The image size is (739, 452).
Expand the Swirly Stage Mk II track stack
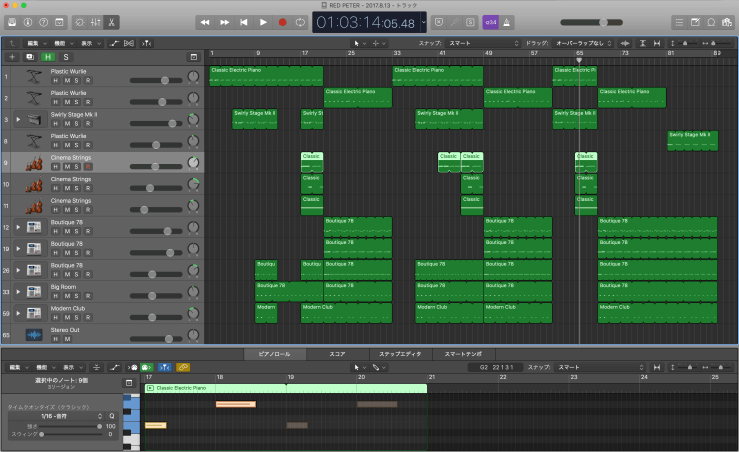point(18,119)
